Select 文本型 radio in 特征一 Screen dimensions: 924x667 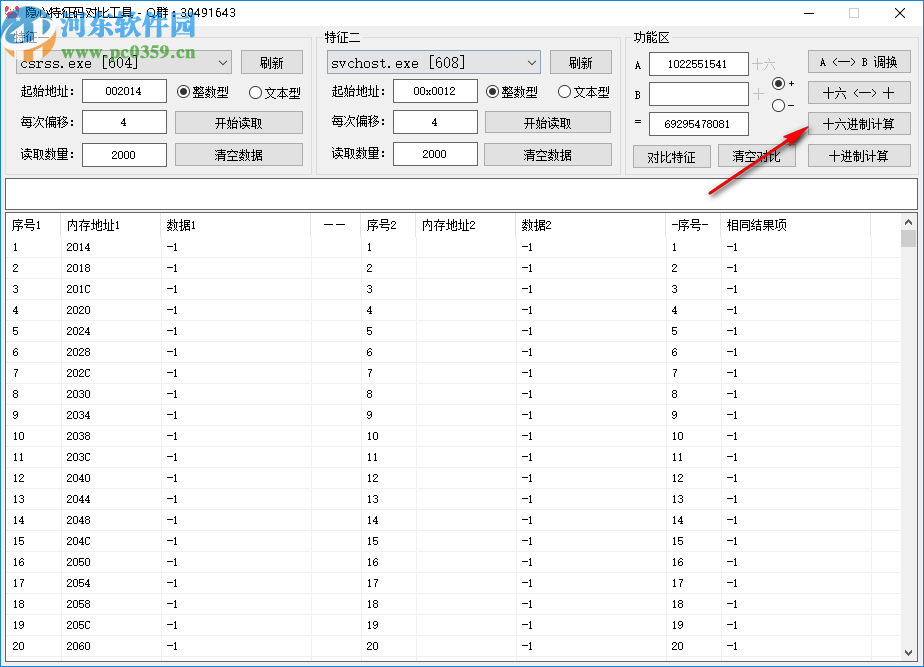[x=275, y=93]
